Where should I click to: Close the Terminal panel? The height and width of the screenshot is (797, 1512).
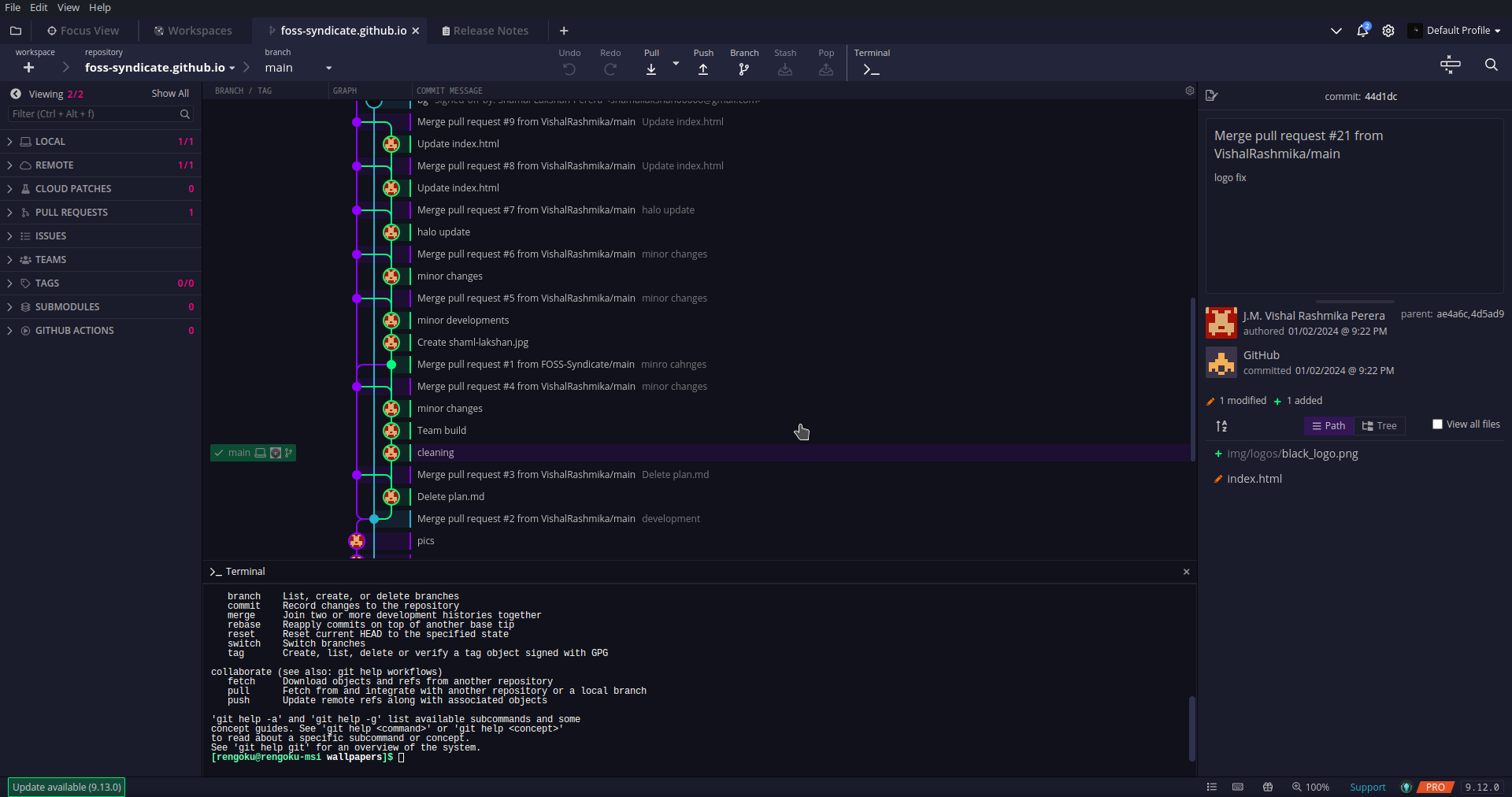1186,572
